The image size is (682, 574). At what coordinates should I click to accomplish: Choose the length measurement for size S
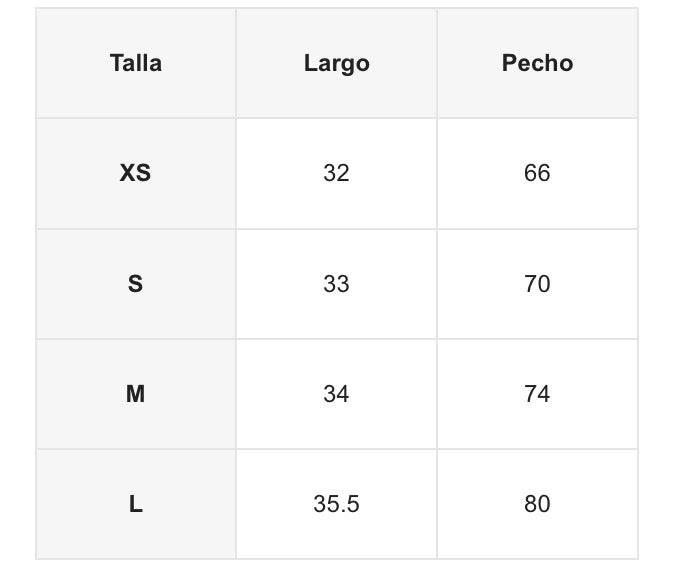[336, 284]
